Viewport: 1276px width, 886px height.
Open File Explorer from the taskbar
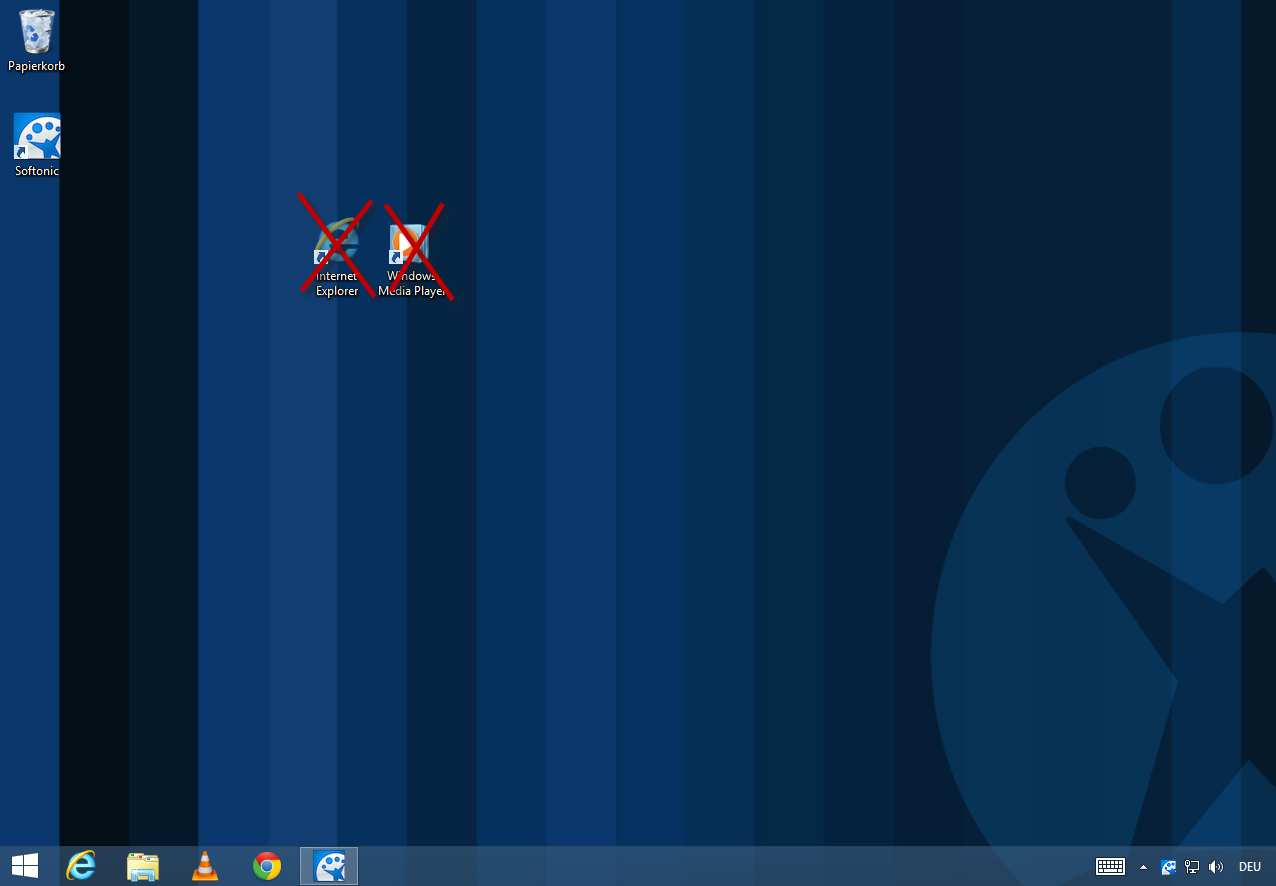click(x=143, y=866)
